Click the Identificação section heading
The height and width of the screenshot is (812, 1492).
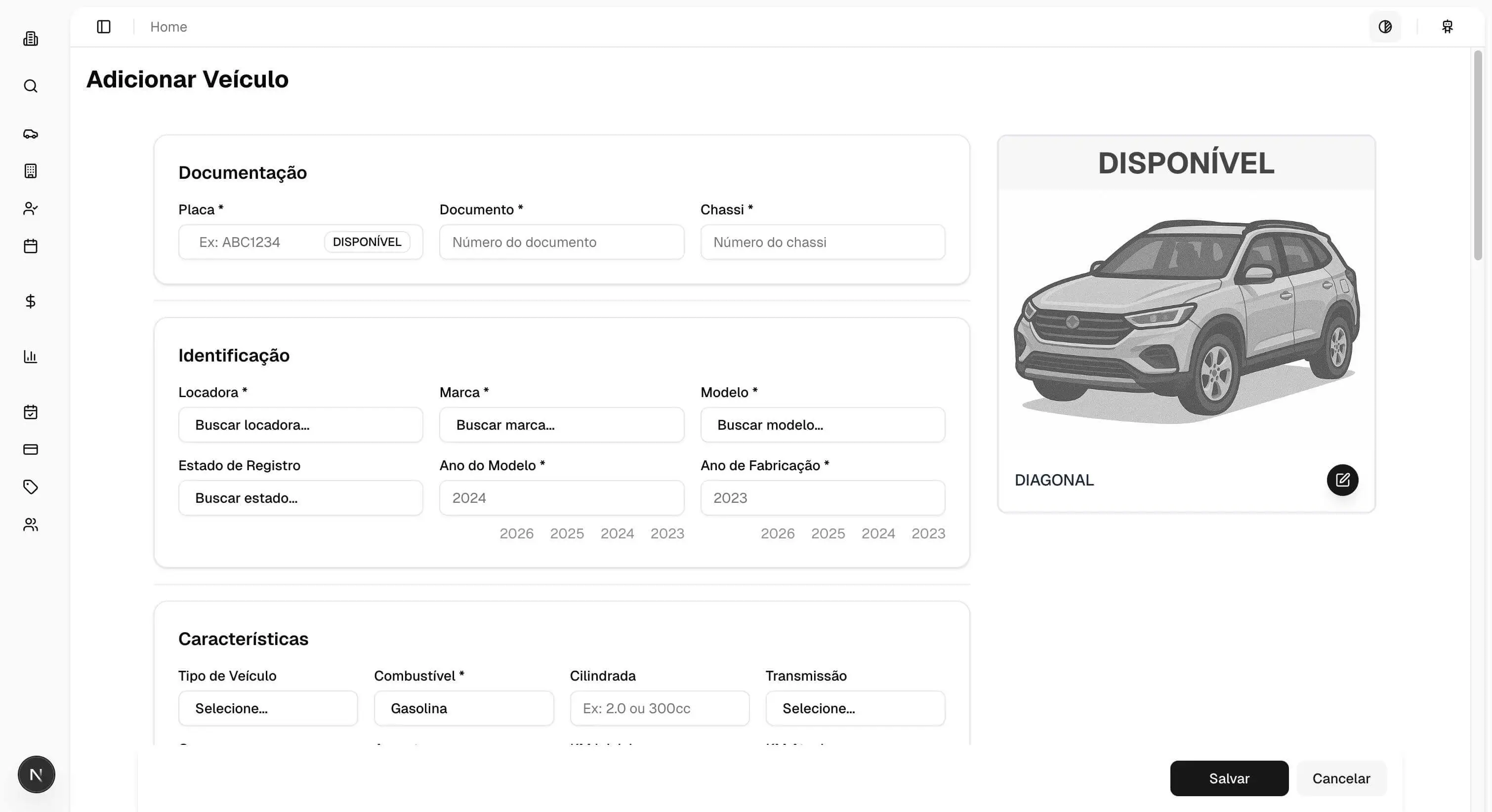click(234, 355)
